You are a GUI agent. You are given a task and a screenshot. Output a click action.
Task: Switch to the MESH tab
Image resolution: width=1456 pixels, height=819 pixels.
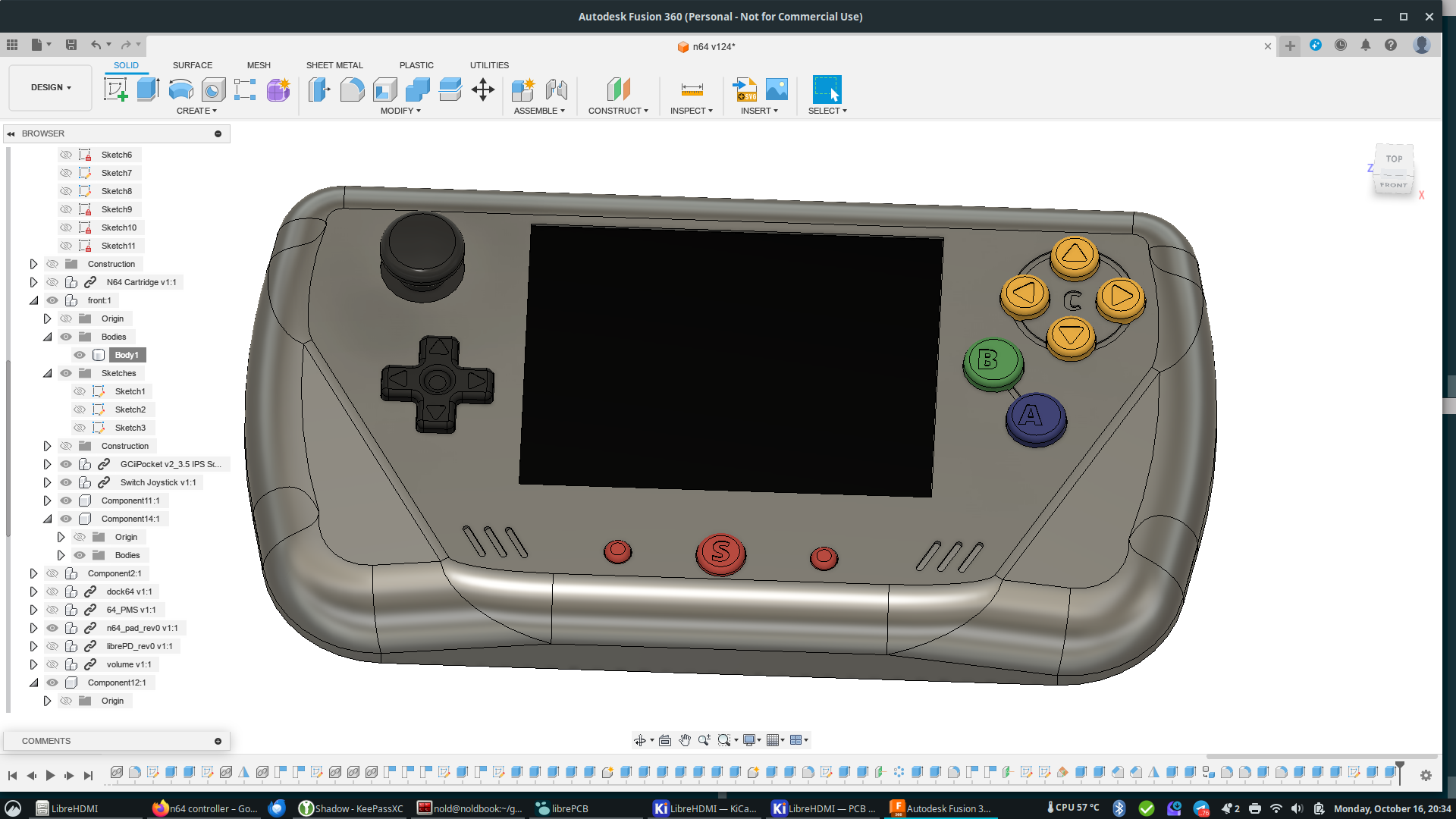click(259, 65)
